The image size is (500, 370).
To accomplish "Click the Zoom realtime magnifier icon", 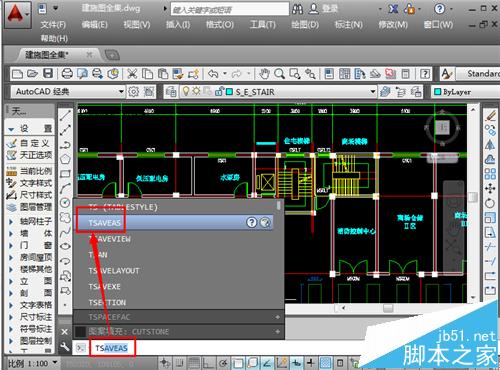I will click(x=279, y=74).
